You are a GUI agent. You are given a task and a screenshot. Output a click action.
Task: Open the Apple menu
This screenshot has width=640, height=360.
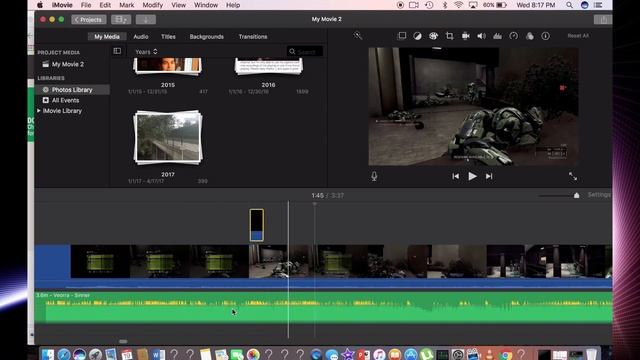(x=40, y=5)
